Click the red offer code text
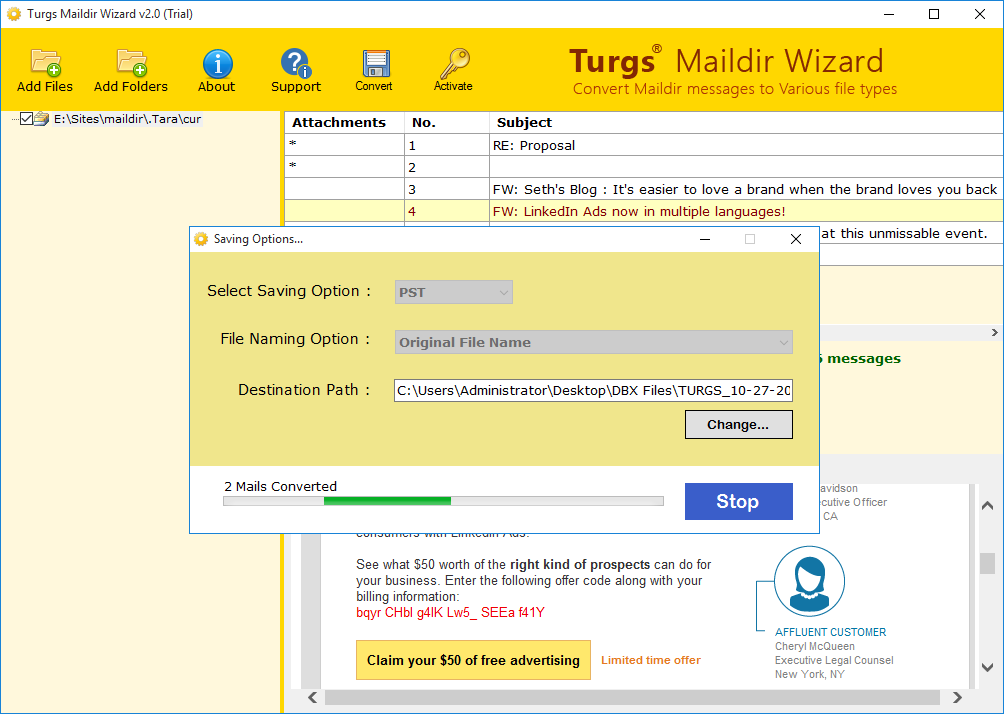Viewport: 1004px width, 714px height. tap(450, 613)
